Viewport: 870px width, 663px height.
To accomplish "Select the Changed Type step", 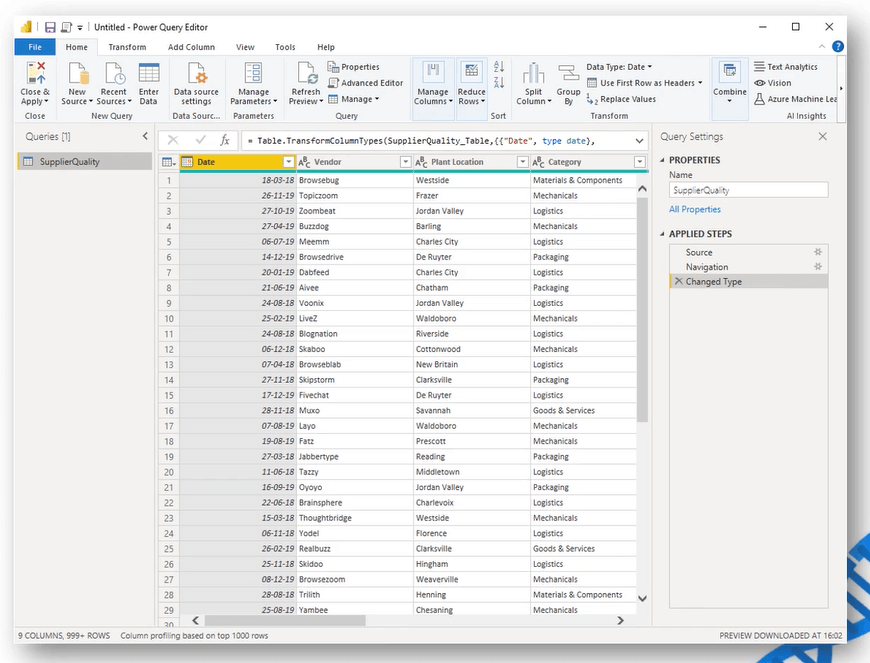I will coord(748,281).
